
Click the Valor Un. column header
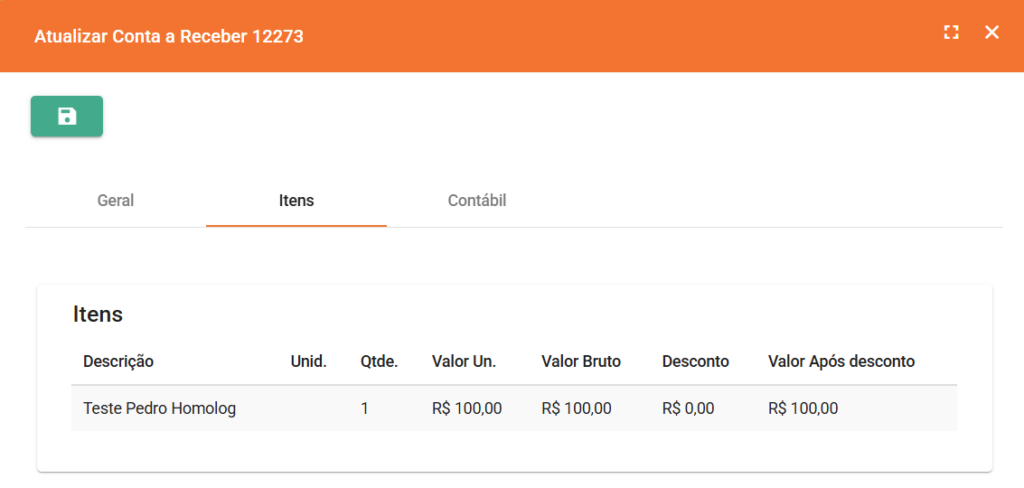(464, 361)
